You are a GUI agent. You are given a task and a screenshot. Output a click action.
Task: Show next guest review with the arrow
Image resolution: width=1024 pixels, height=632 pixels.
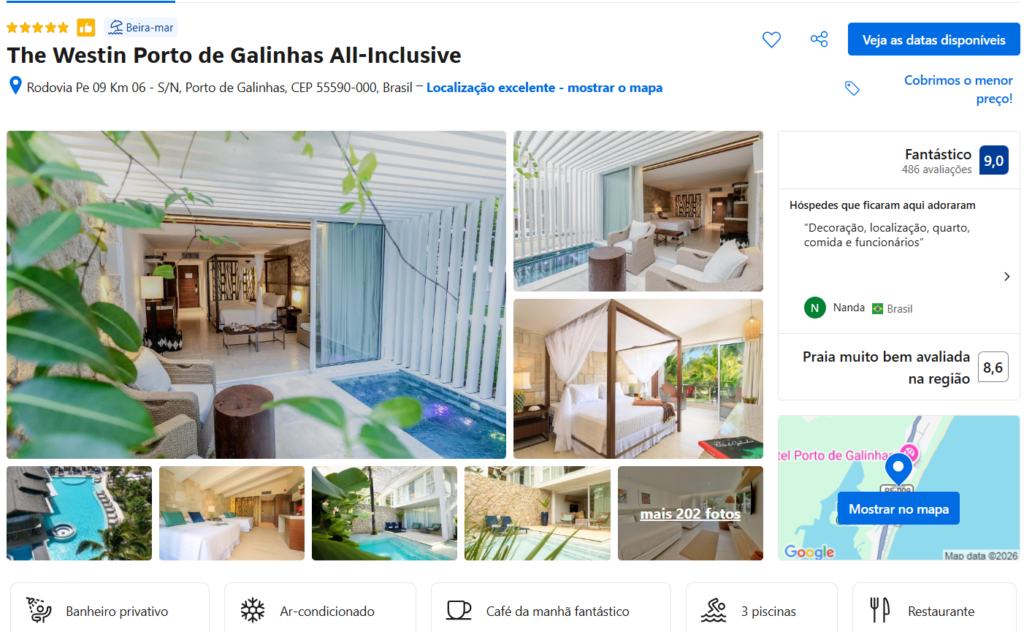coord(1006,277)
